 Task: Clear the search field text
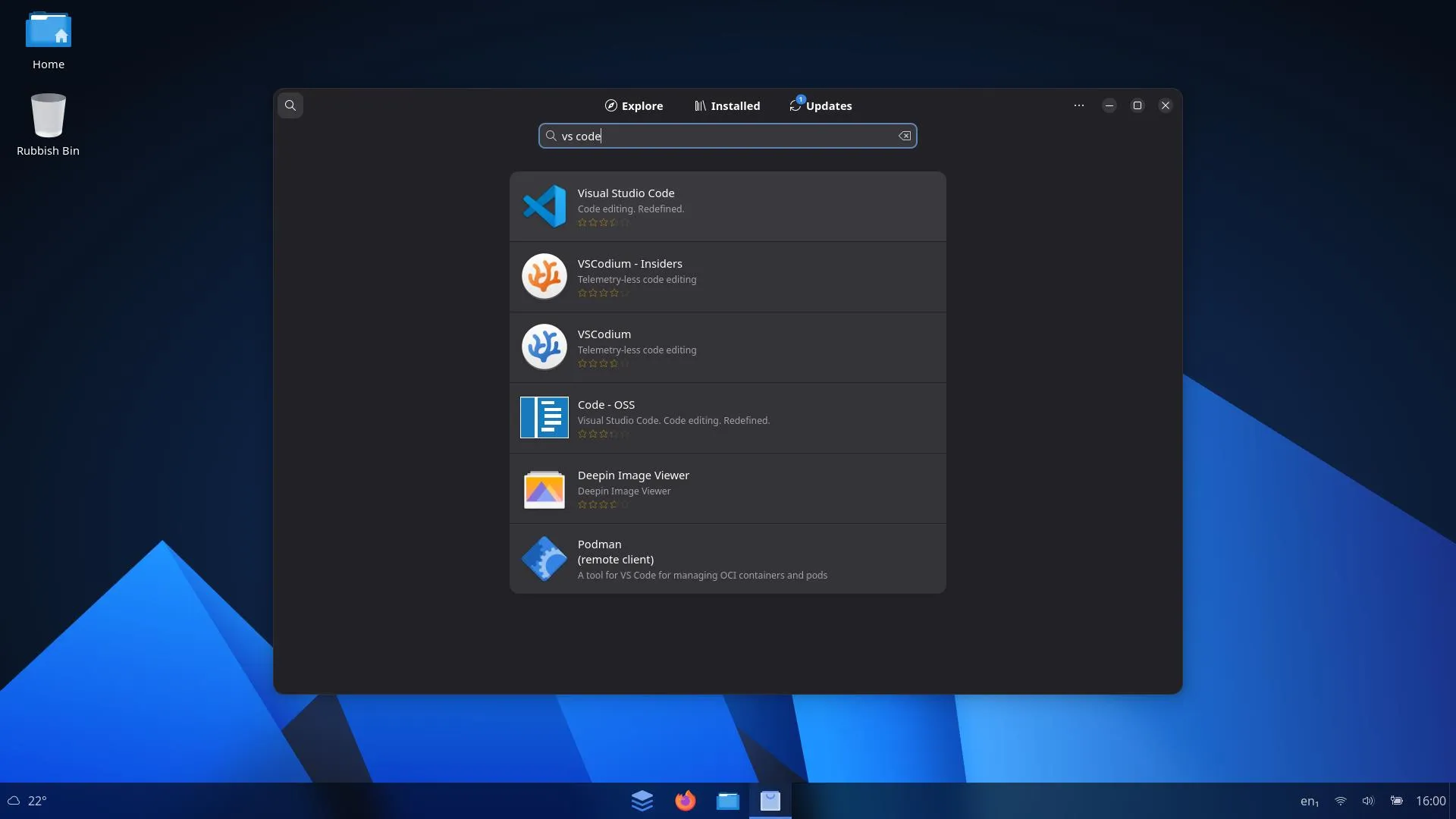tap(905, 136)
